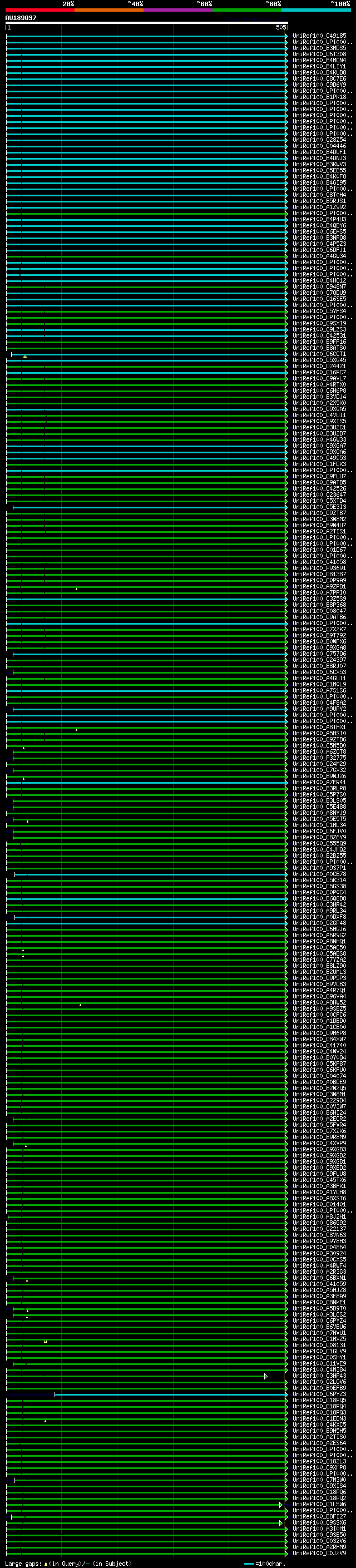Click the purple ~60% legend color bar

point(177,10)
